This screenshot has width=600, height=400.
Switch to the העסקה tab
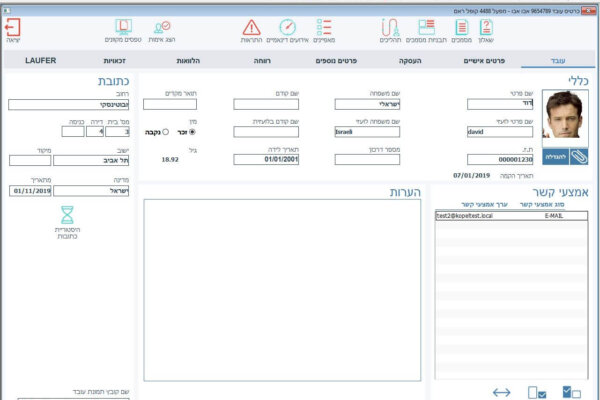click(410, 60)
